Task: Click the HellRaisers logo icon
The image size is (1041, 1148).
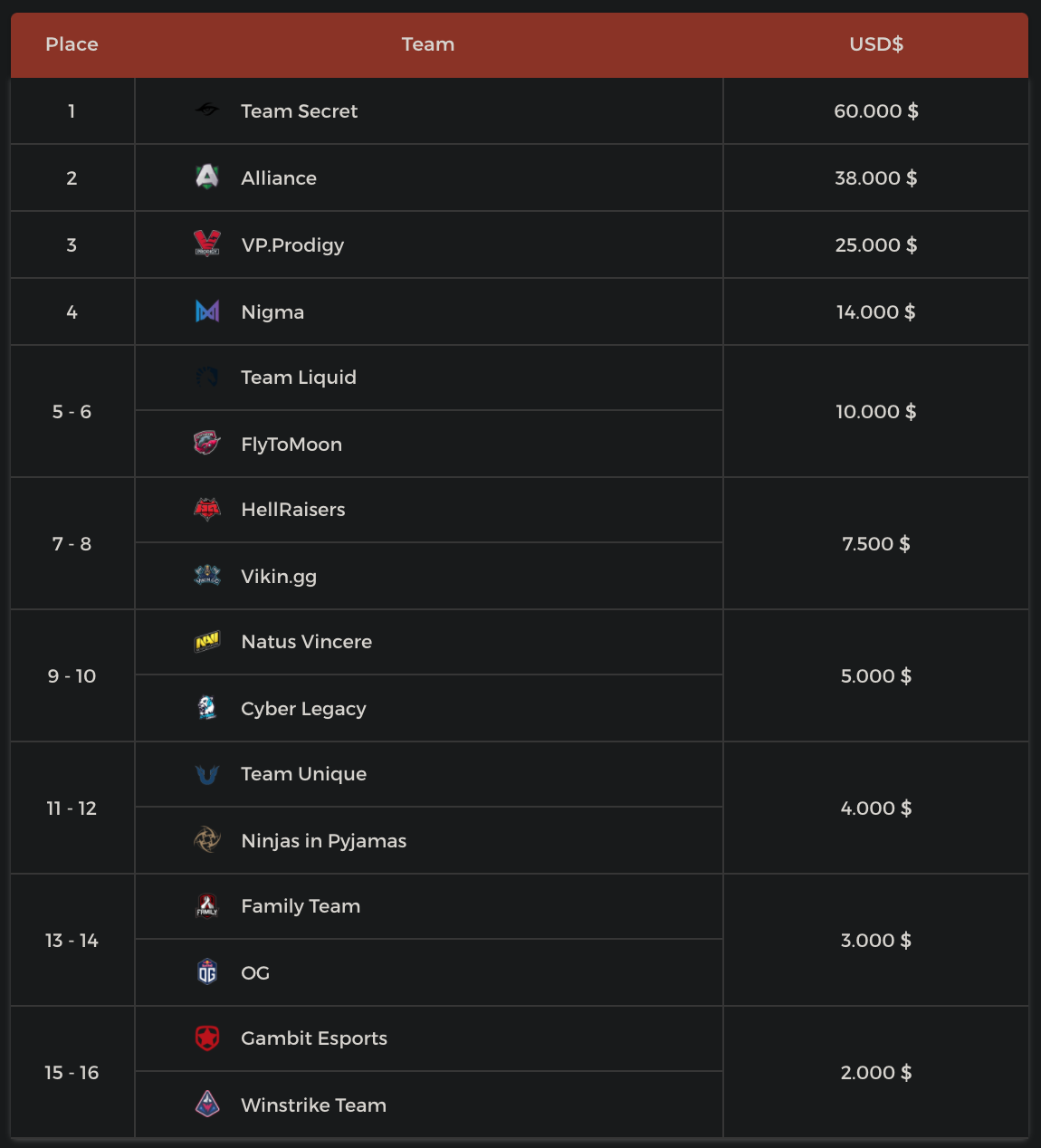Action: click(x=207, y=510)
